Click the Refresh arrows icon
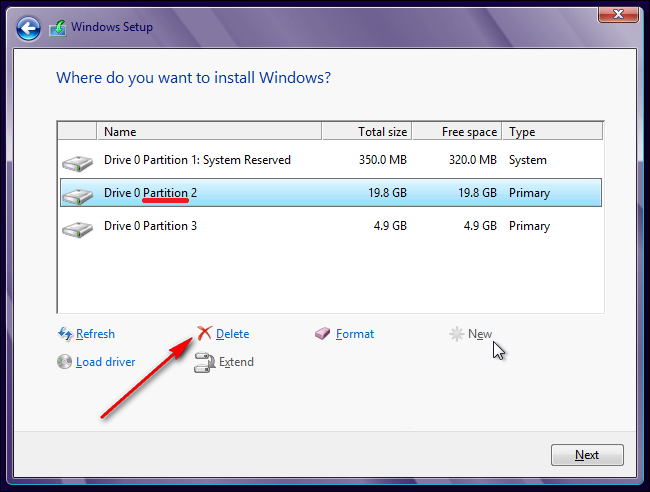Viewport: 650px width, 492px height. pos(65,334)
